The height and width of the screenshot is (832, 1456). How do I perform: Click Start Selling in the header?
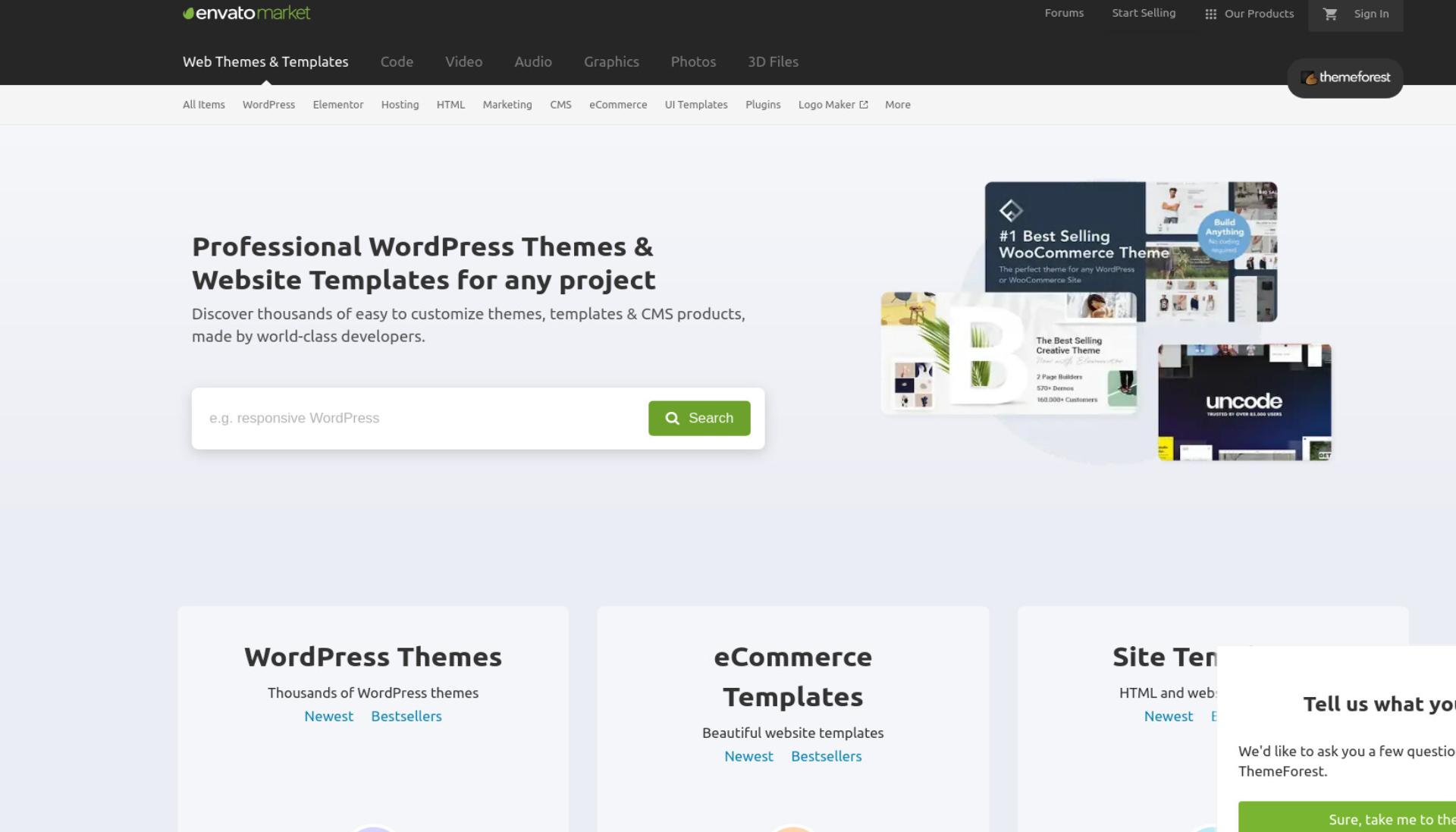click(1144, 13)
